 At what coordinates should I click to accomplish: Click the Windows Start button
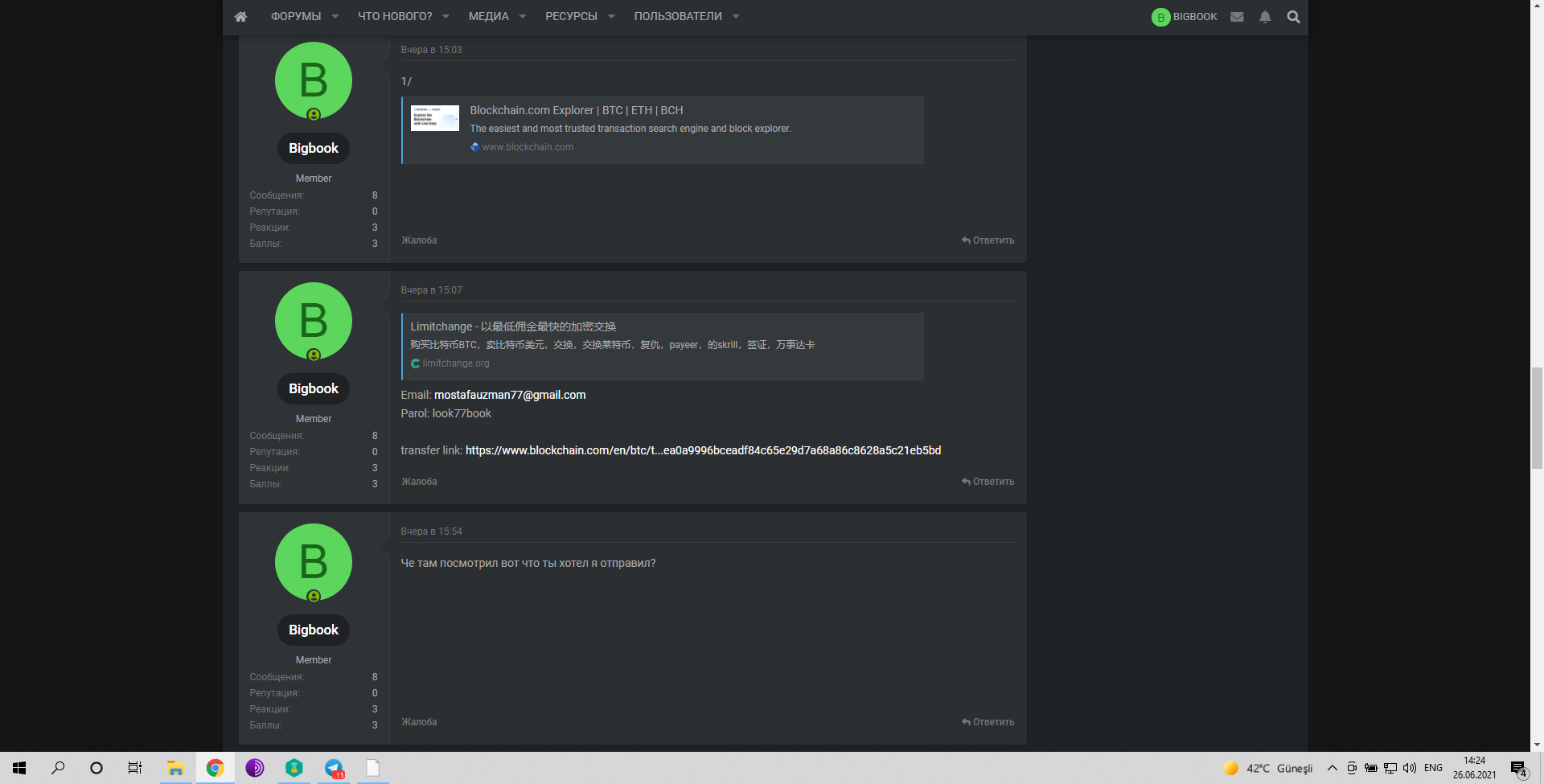(19, 768)
